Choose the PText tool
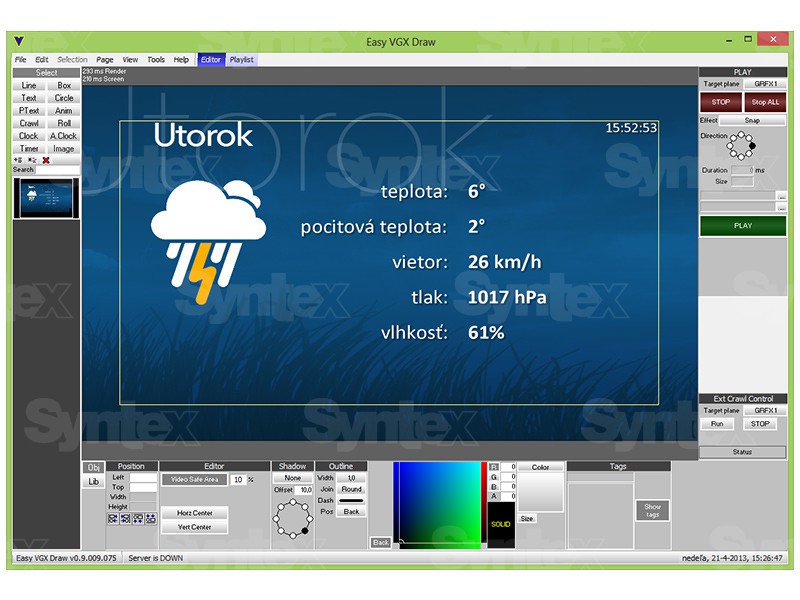This screenshot has width=800, height=600. click(29, 111)
